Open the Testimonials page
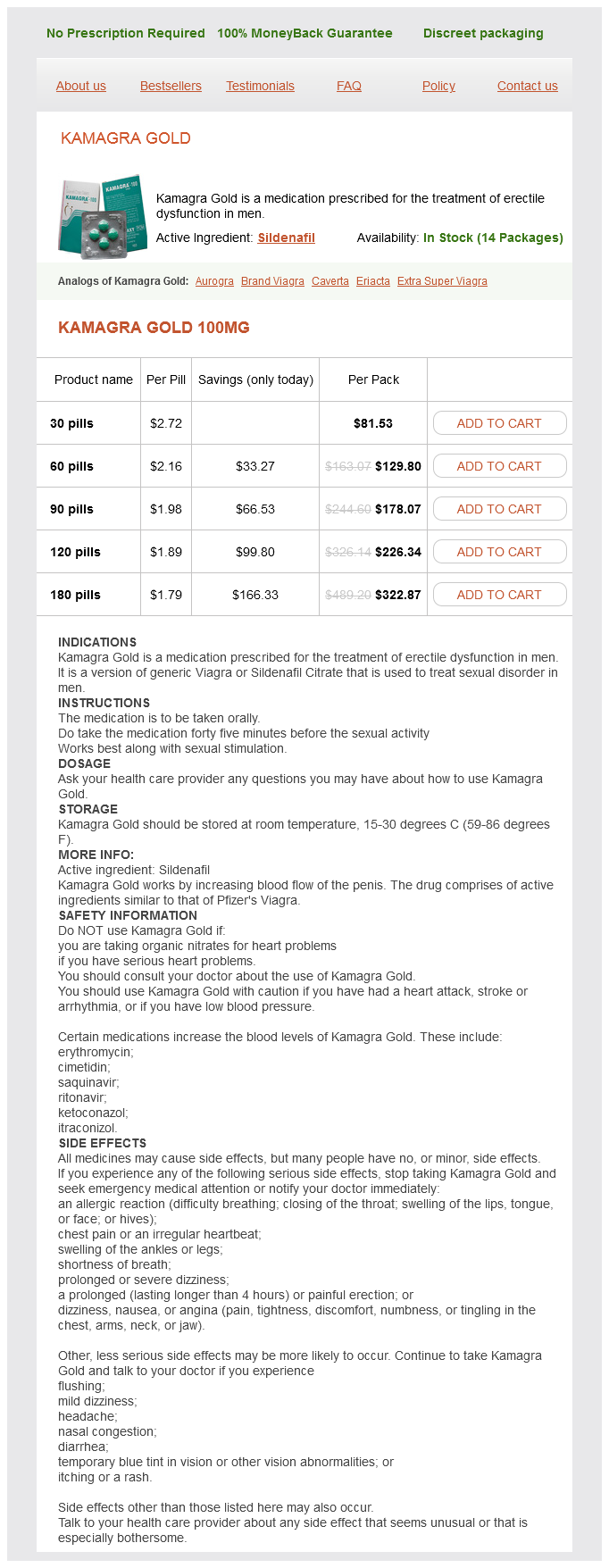Image resolution: width=609 pixels, height=1568 pixels. [260, 86]
